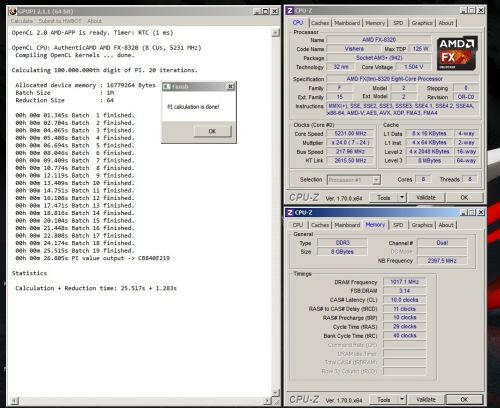The width and height of the screenshot is (500, 408).
Task: Select CPU tab in bottom CPU-Z window
Action: pos(298,225)
